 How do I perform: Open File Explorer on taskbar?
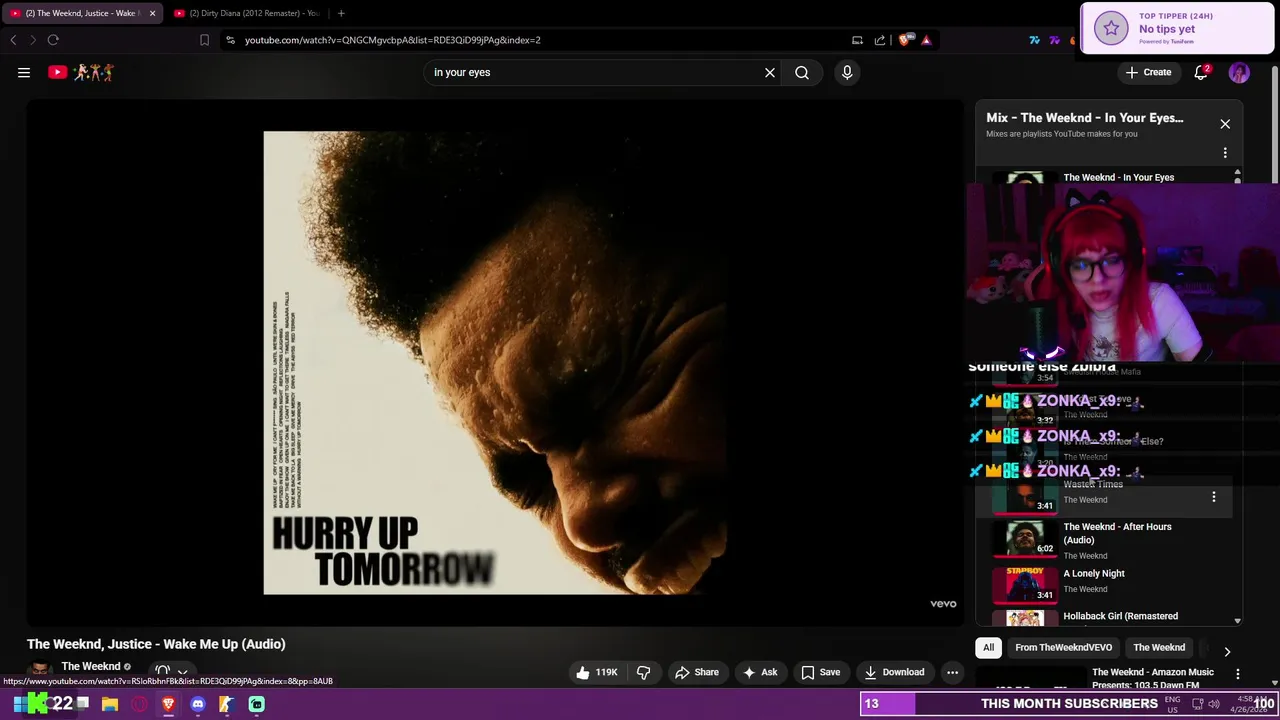(110, 704)
